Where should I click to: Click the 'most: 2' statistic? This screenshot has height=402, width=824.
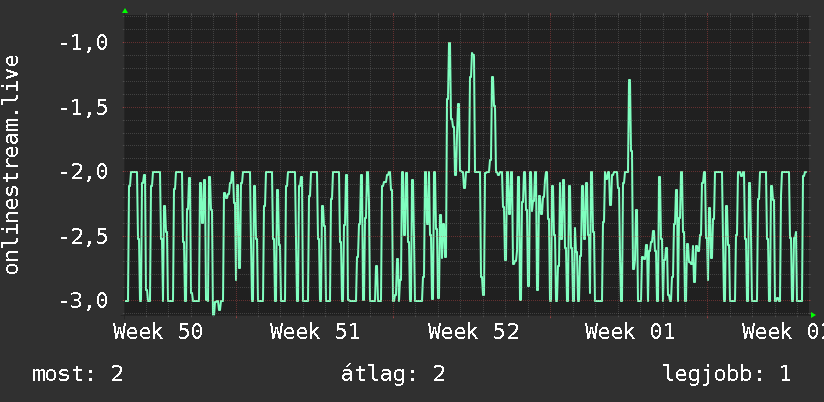pos(78,374)
